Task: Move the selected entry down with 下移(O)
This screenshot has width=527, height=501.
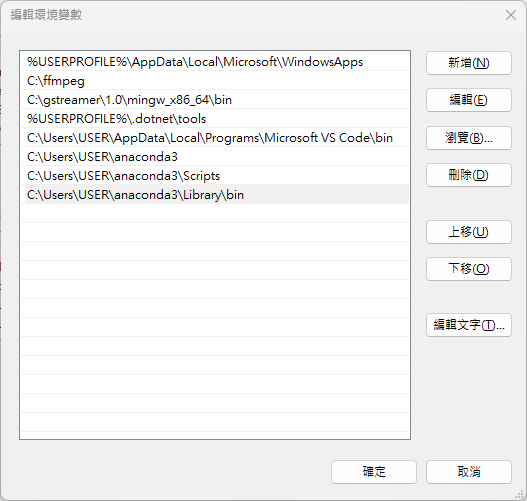Action: coord(469,269)
